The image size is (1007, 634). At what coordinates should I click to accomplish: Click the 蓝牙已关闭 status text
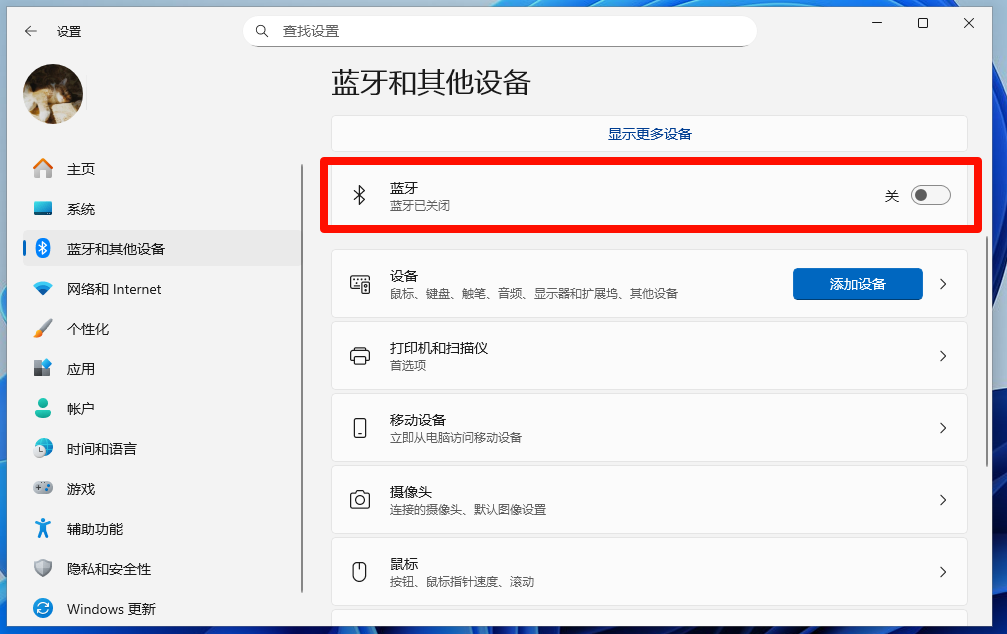(x=419, y=206)
